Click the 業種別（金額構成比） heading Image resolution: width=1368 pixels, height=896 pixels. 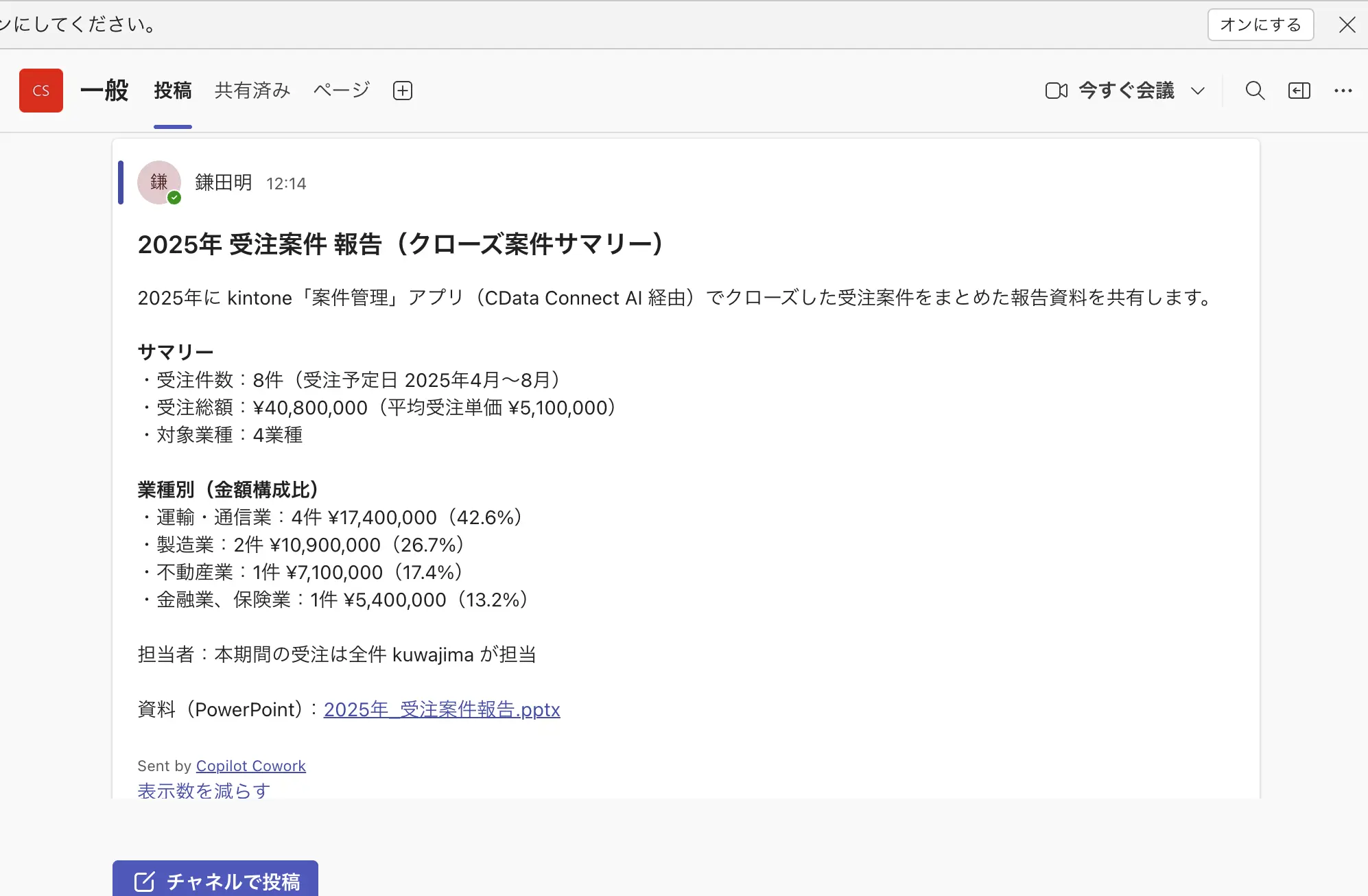pos(228,490)
